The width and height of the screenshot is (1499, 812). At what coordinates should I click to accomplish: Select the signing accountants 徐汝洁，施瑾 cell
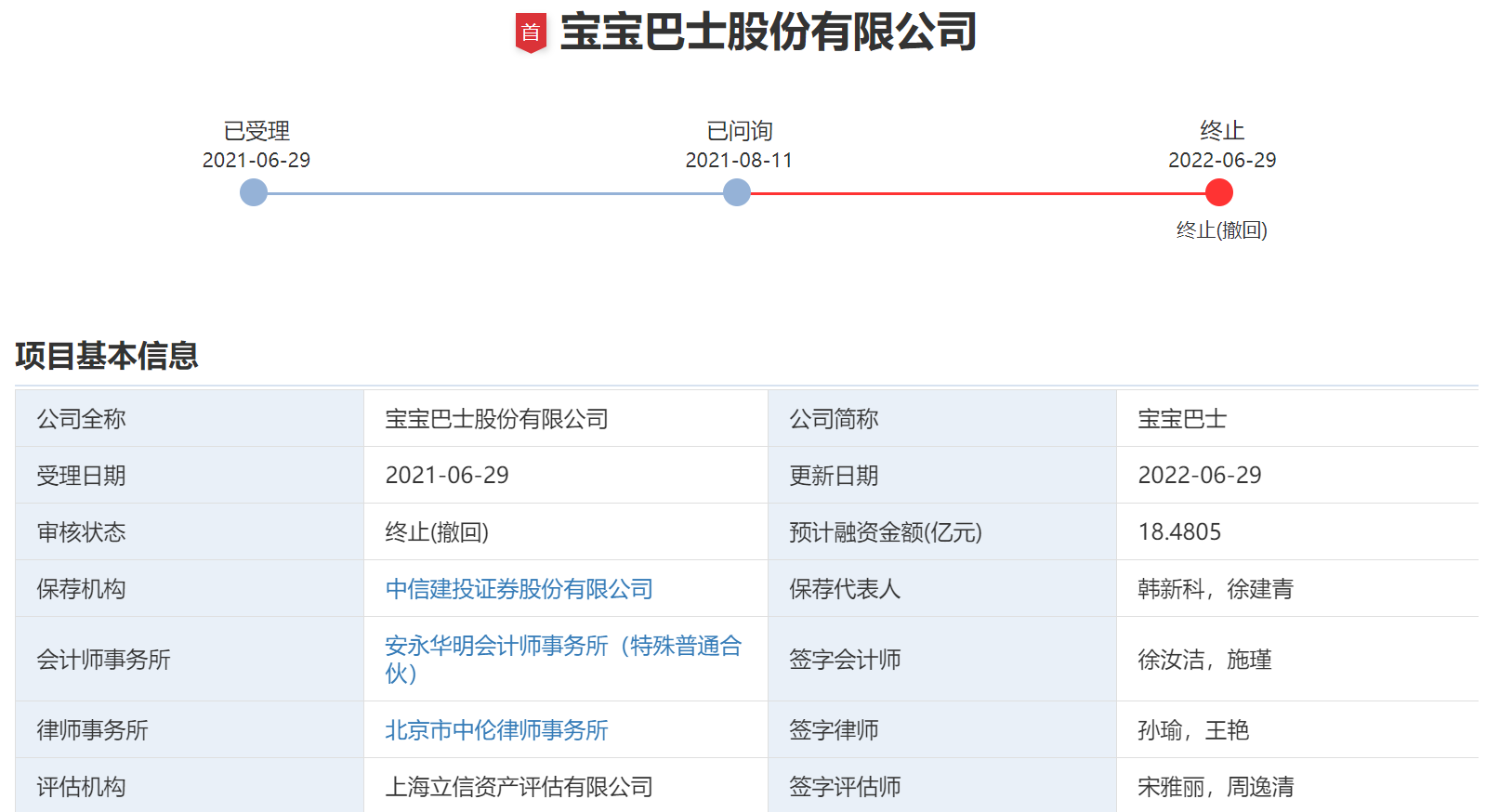[x=1204, y=660]
